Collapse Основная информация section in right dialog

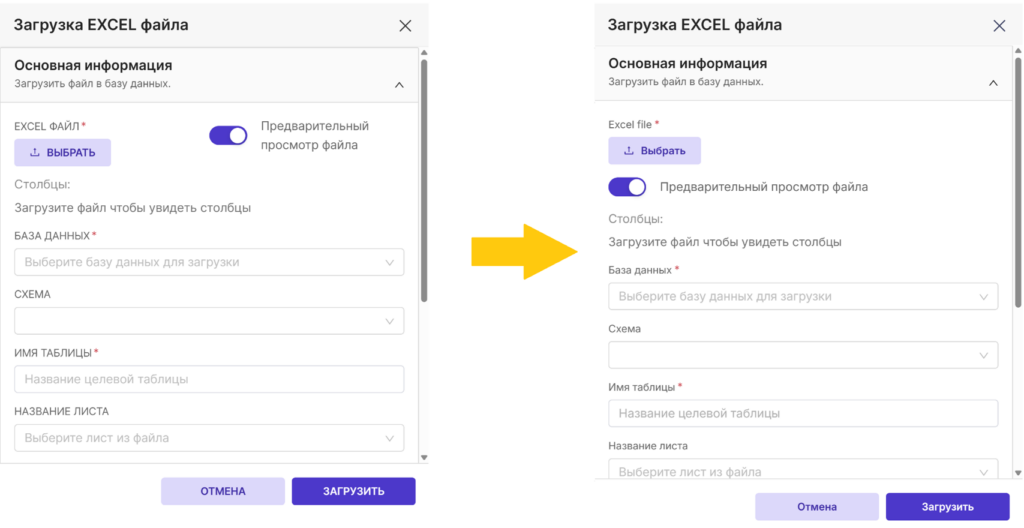point(993,83)
